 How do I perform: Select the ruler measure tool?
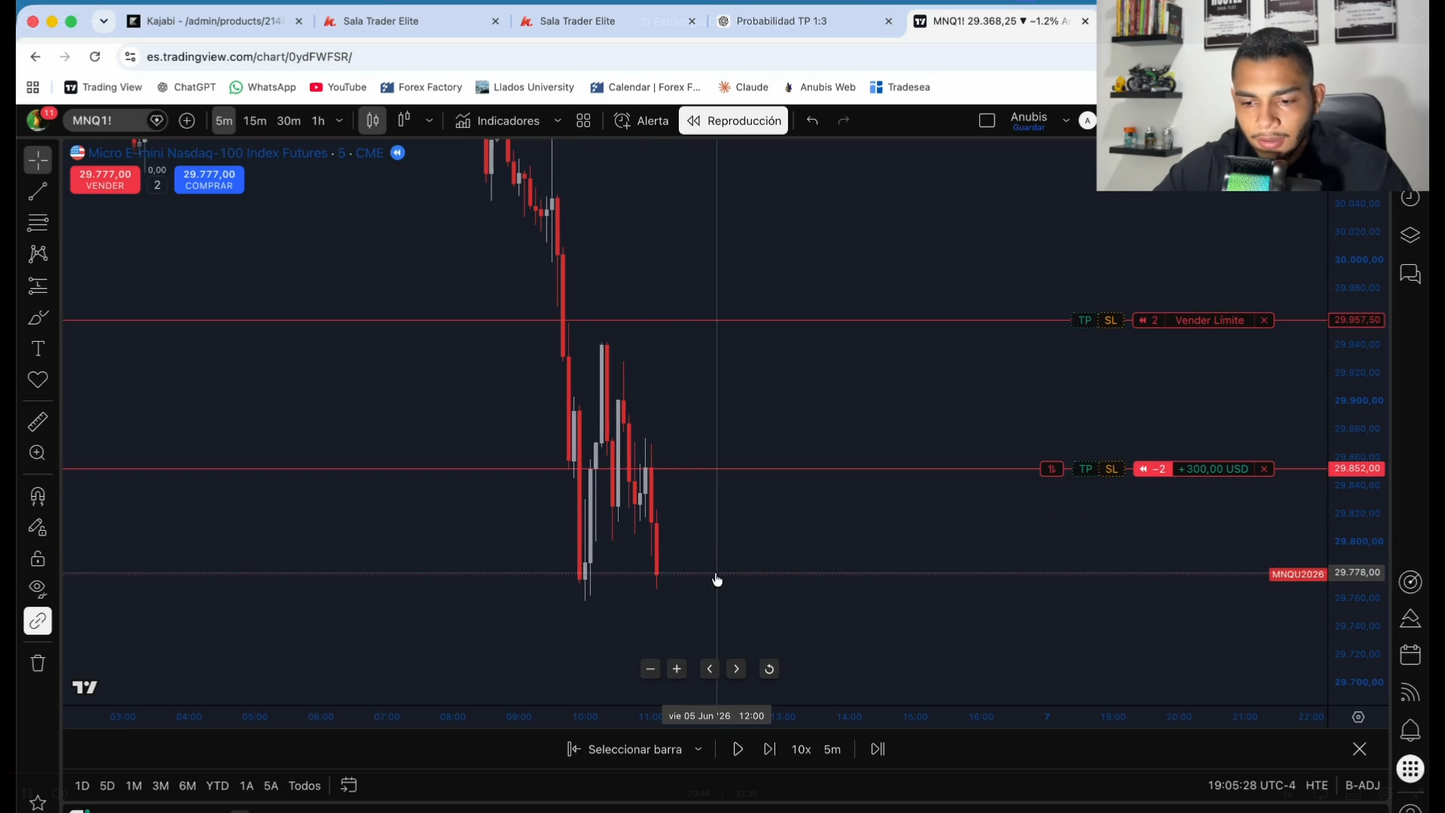point(38,422)
